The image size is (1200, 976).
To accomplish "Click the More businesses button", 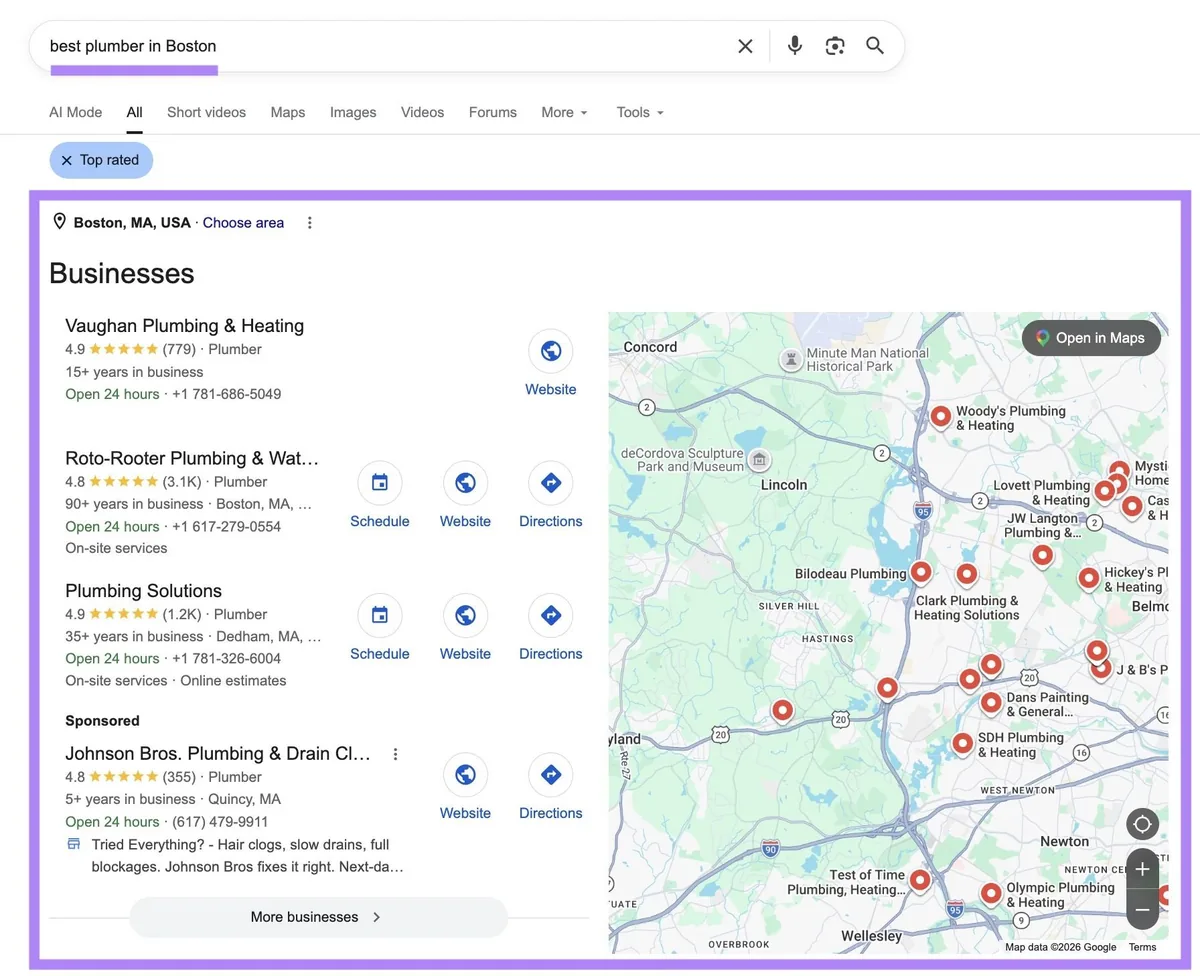I will (318, 917).
